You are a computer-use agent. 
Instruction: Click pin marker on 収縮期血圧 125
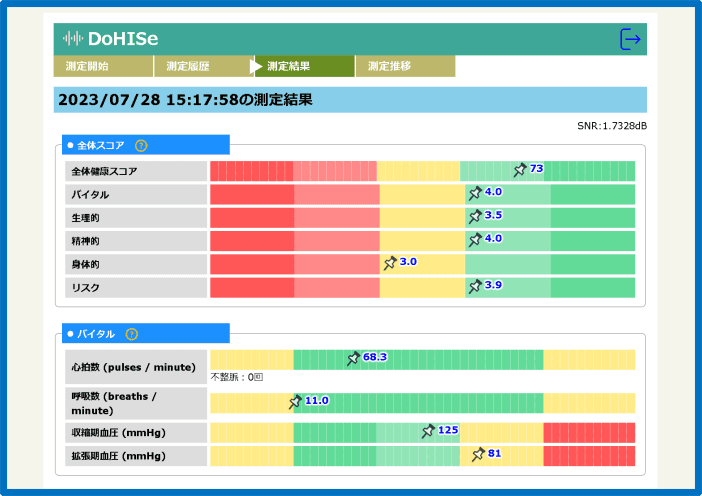tap(428, 431)
